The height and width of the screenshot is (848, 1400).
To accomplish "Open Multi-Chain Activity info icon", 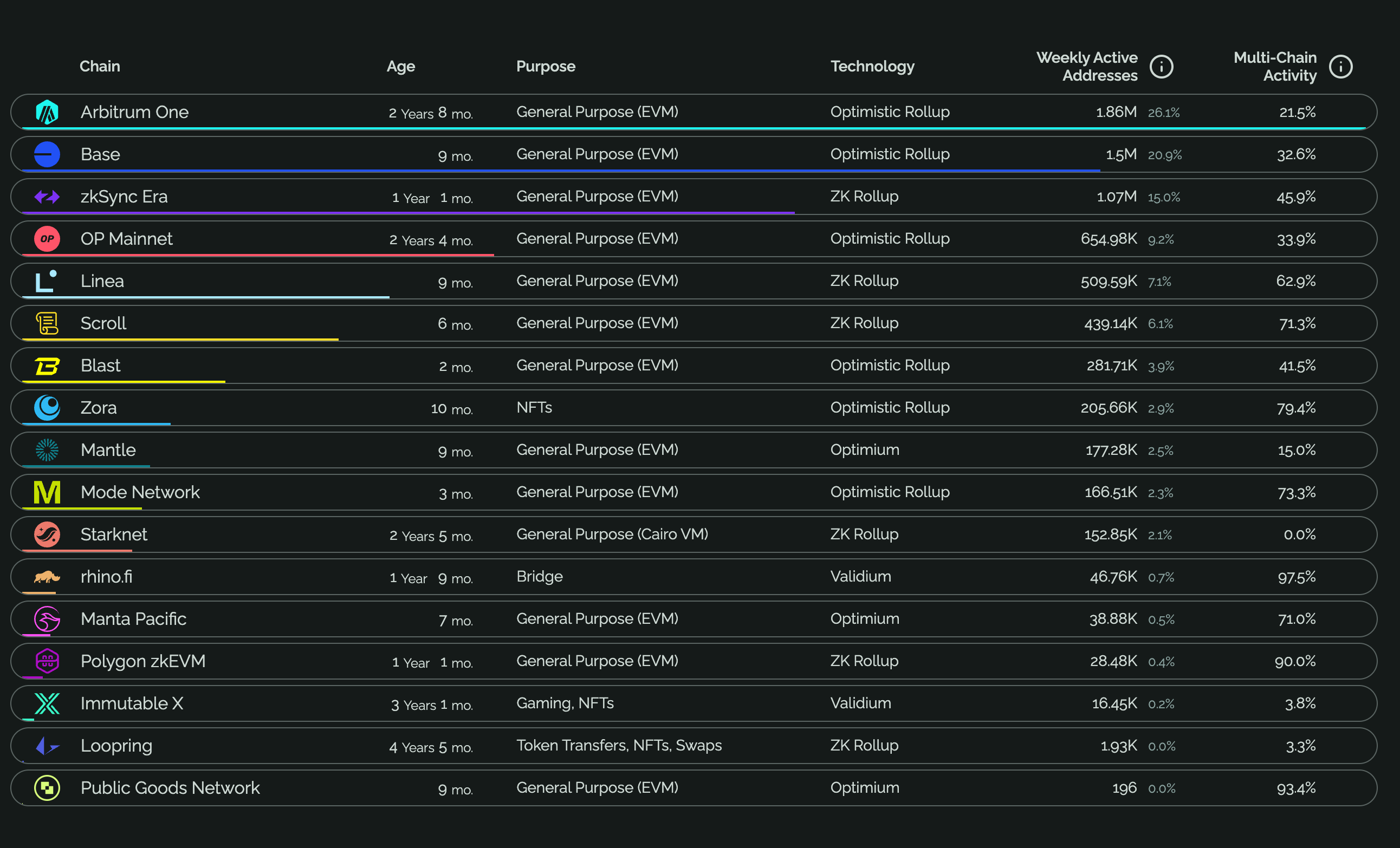I will 1340,67.
